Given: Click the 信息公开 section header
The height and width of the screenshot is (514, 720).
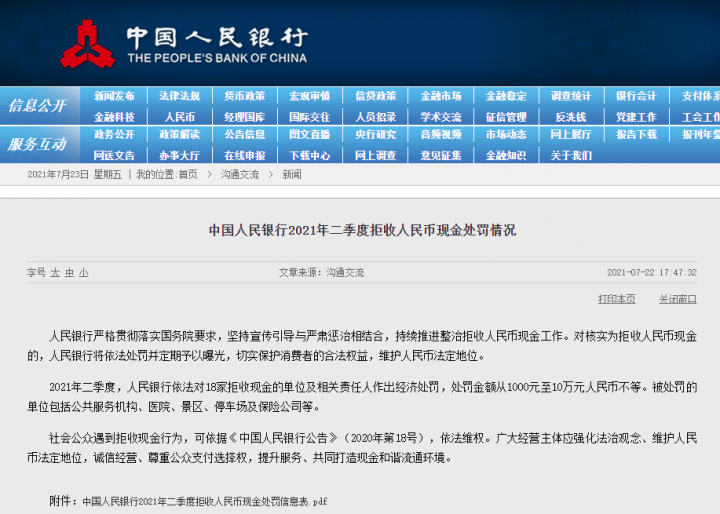Looking at the screenshot, I should click(37, 106).
